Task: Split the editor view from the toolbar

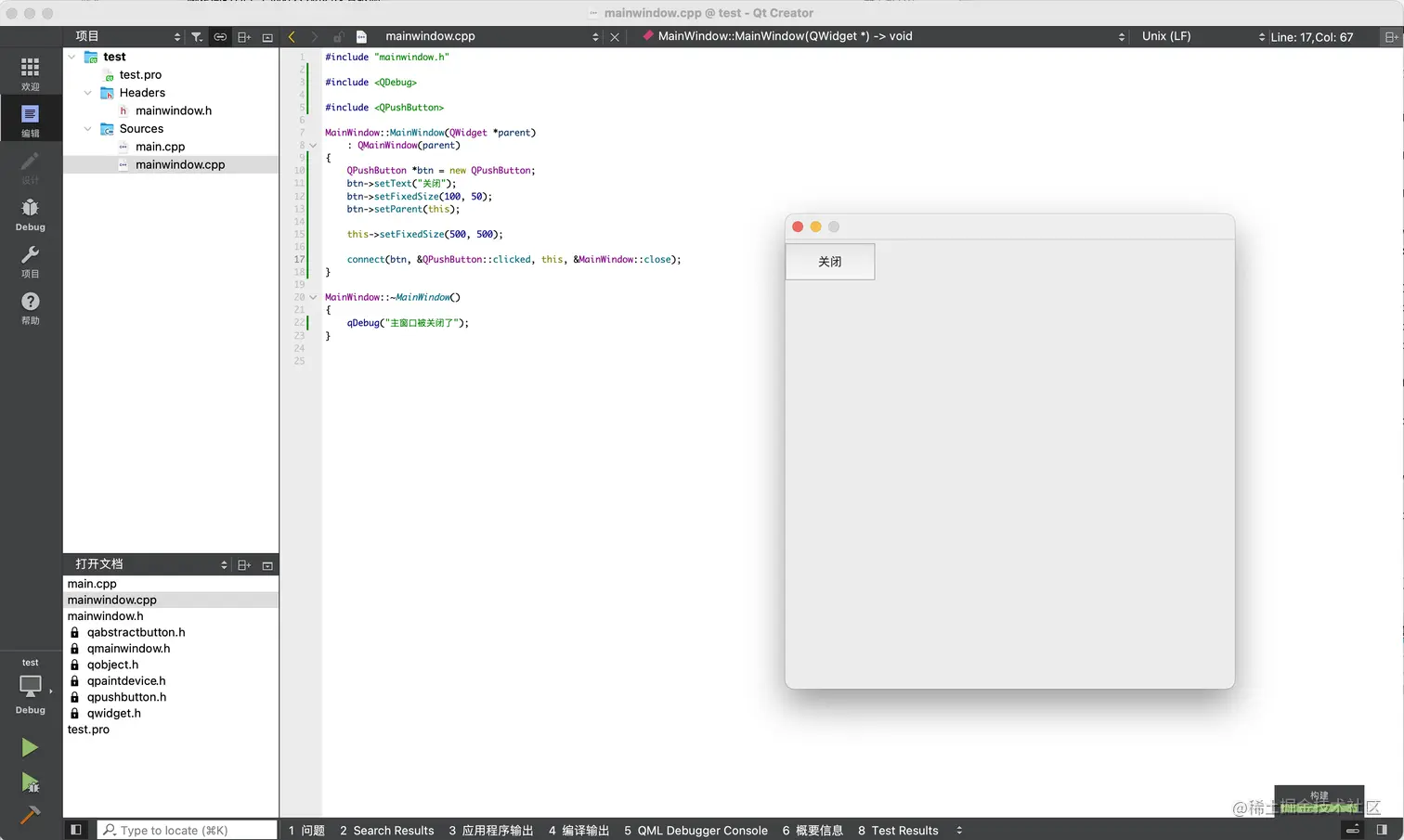Action: pos(1390,37)
